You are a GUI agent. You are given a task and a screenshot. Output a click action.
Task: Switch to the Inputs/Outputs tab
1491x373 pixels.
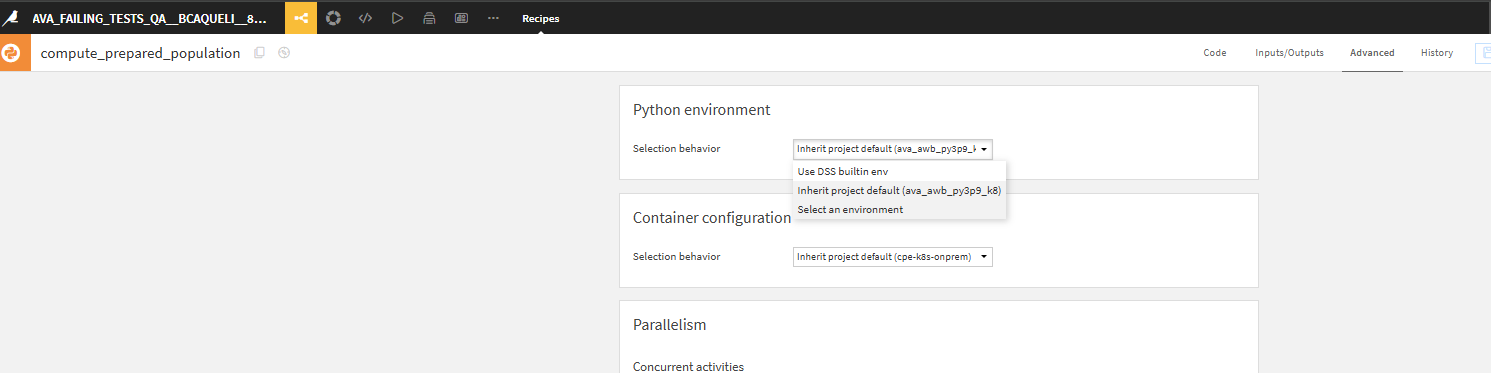(1289, 53)
